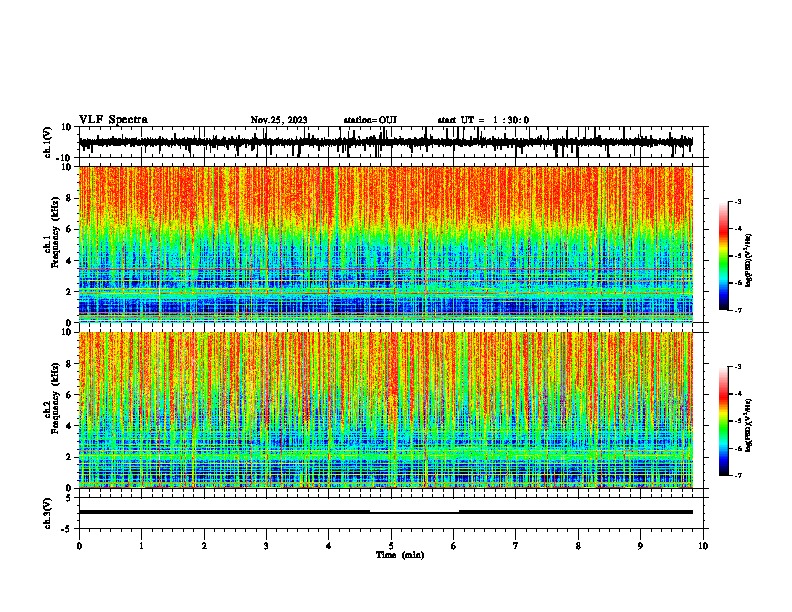Click the ch.1 color bar log(PSD) label
Screen dimensions: 792x612
click(748, 261)
